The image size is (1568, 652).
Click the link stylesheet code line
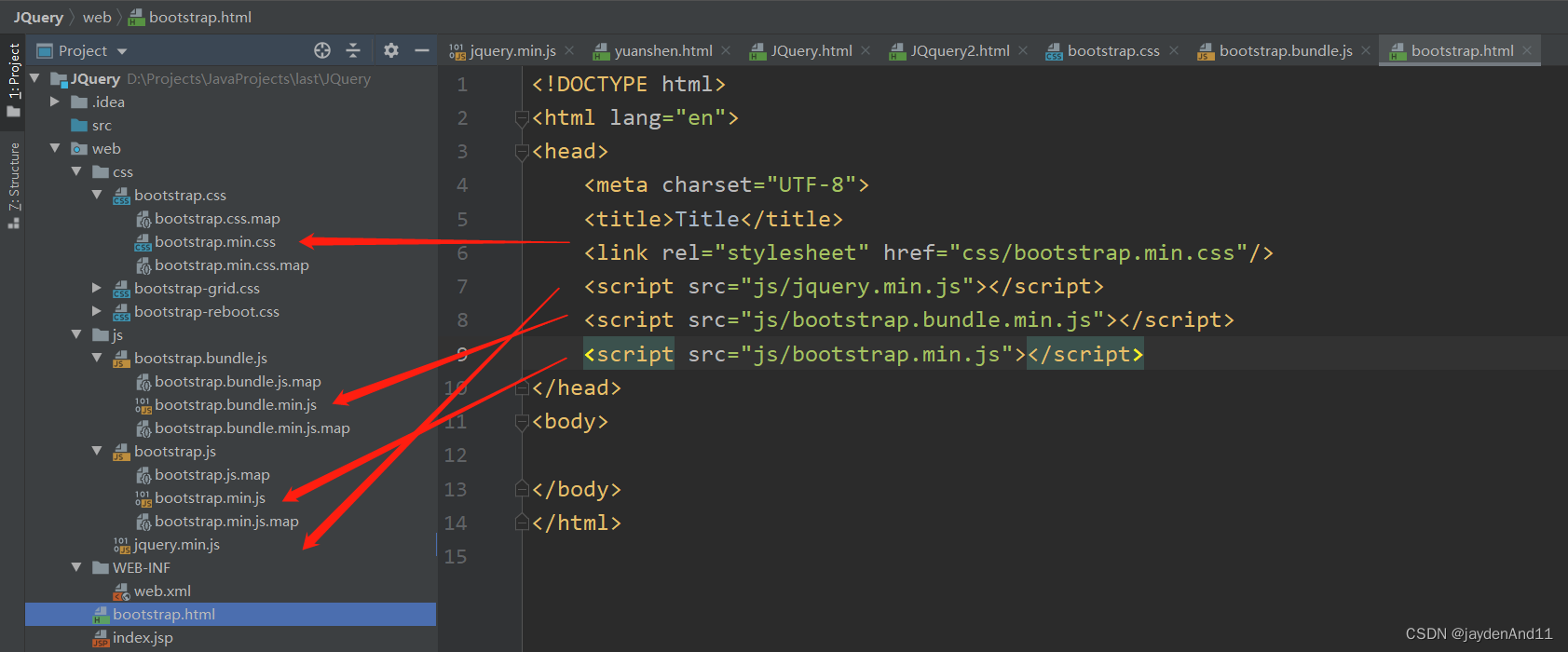pos(928,252)
